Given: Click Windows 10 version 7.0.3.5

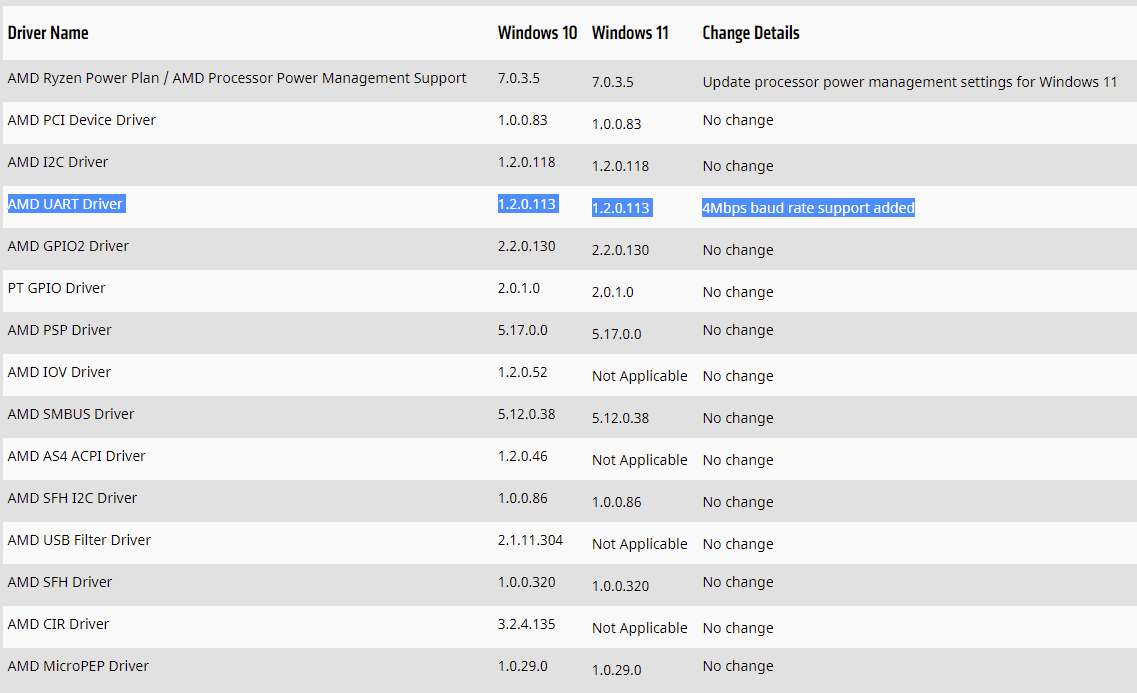Looking at the screenshot, I should tap(518, 78).
